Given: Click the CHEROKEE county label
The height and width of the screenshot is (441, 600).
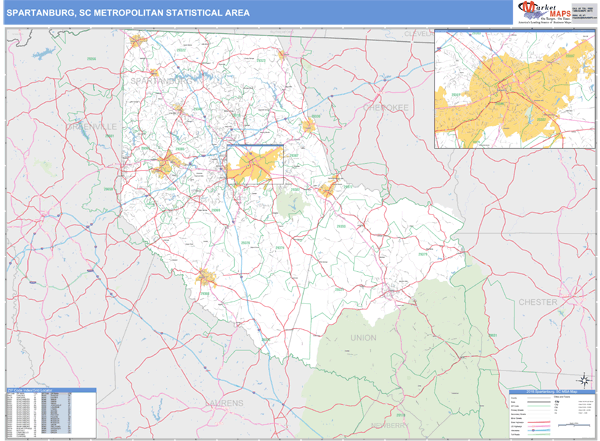Looking at the screenshot, I should click(x=386, y=108).
